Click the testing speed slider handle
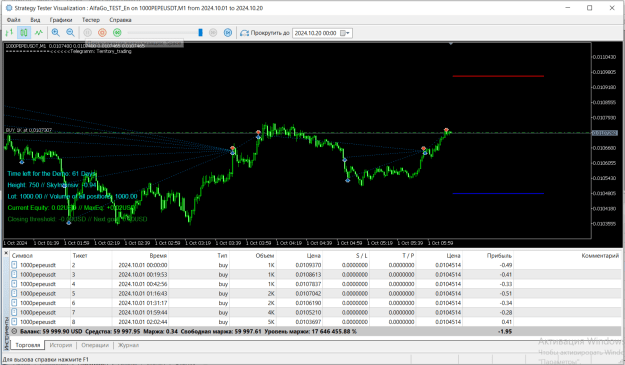This screenshot has width=625, height=365. pyautogui.click(x=200, y=33)
